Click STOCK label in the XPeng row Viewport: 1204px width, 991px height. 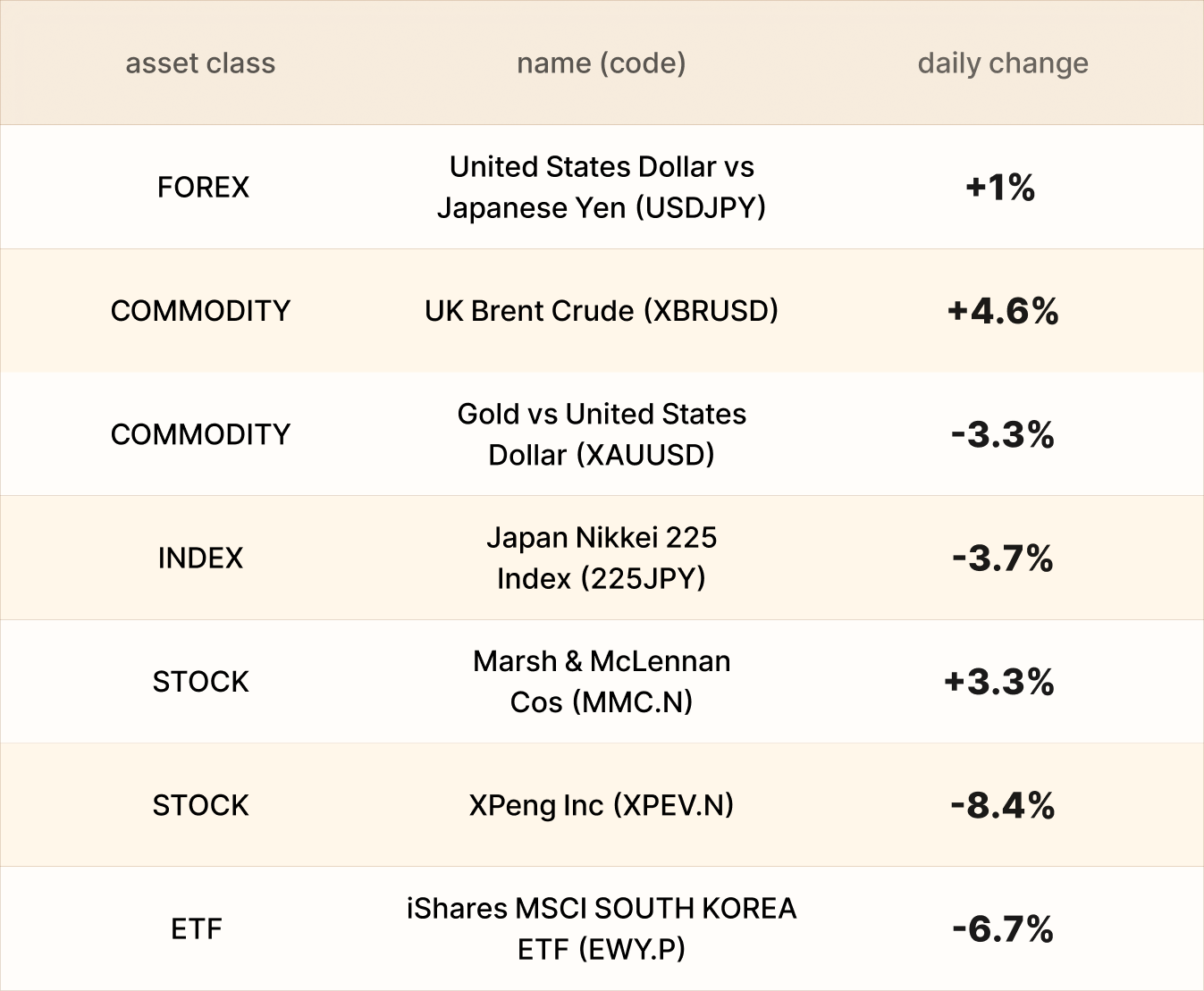(x=200, y=806)
